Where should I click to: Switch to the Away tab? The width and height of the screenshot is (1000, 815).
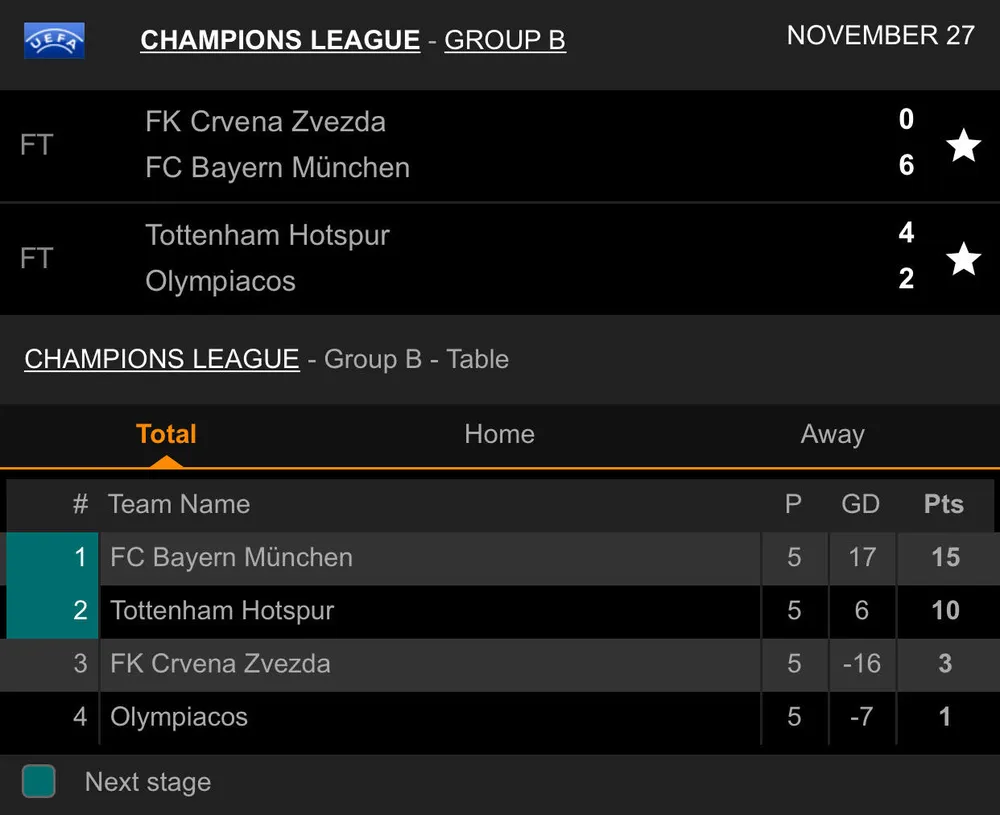pyautogui.click(x=832, y=434)
